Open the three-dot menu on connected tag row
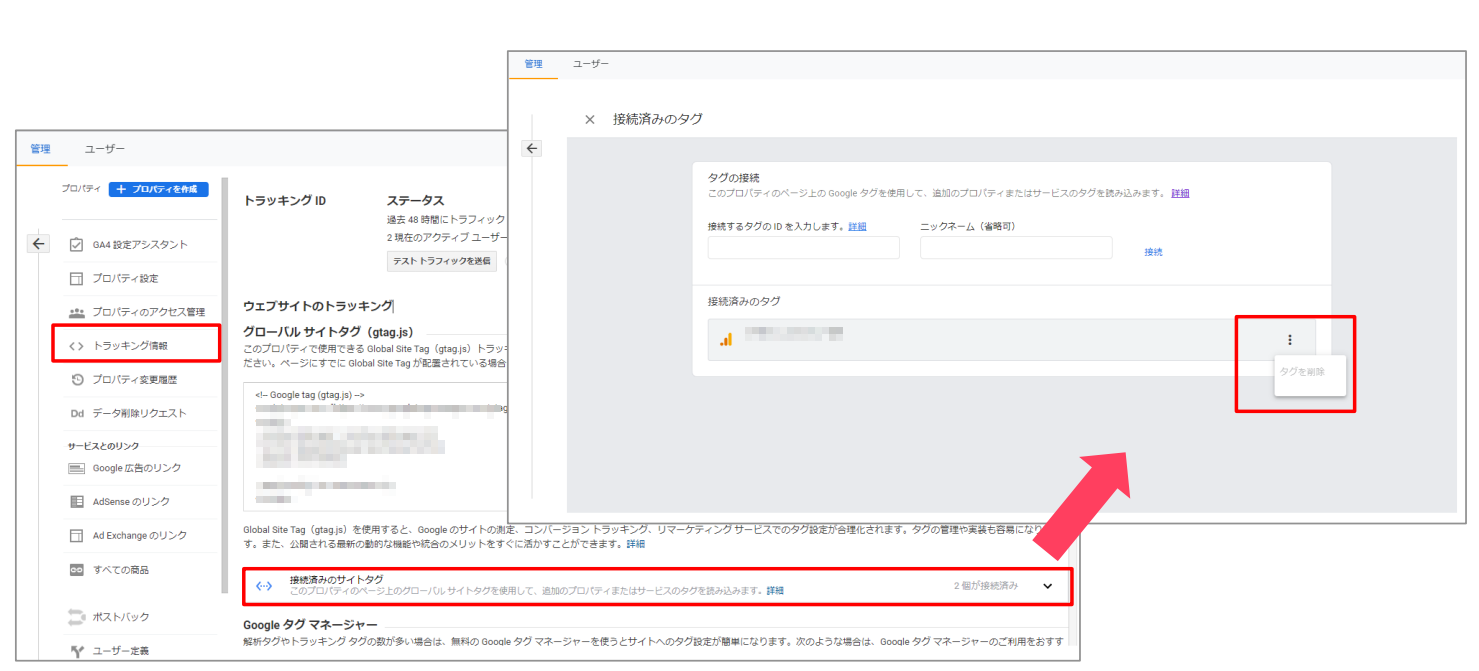Viewport: 1479px width, 671px height. click(1290, 340)
